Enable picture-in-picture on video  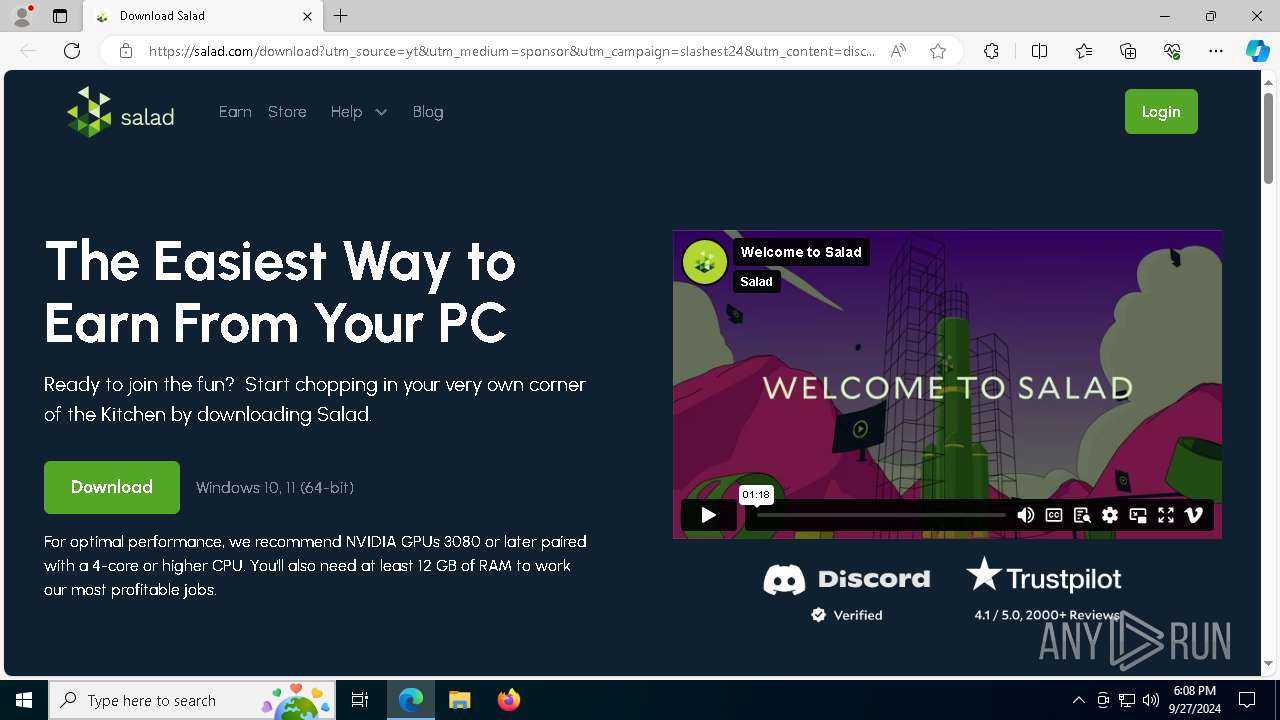1137,515
